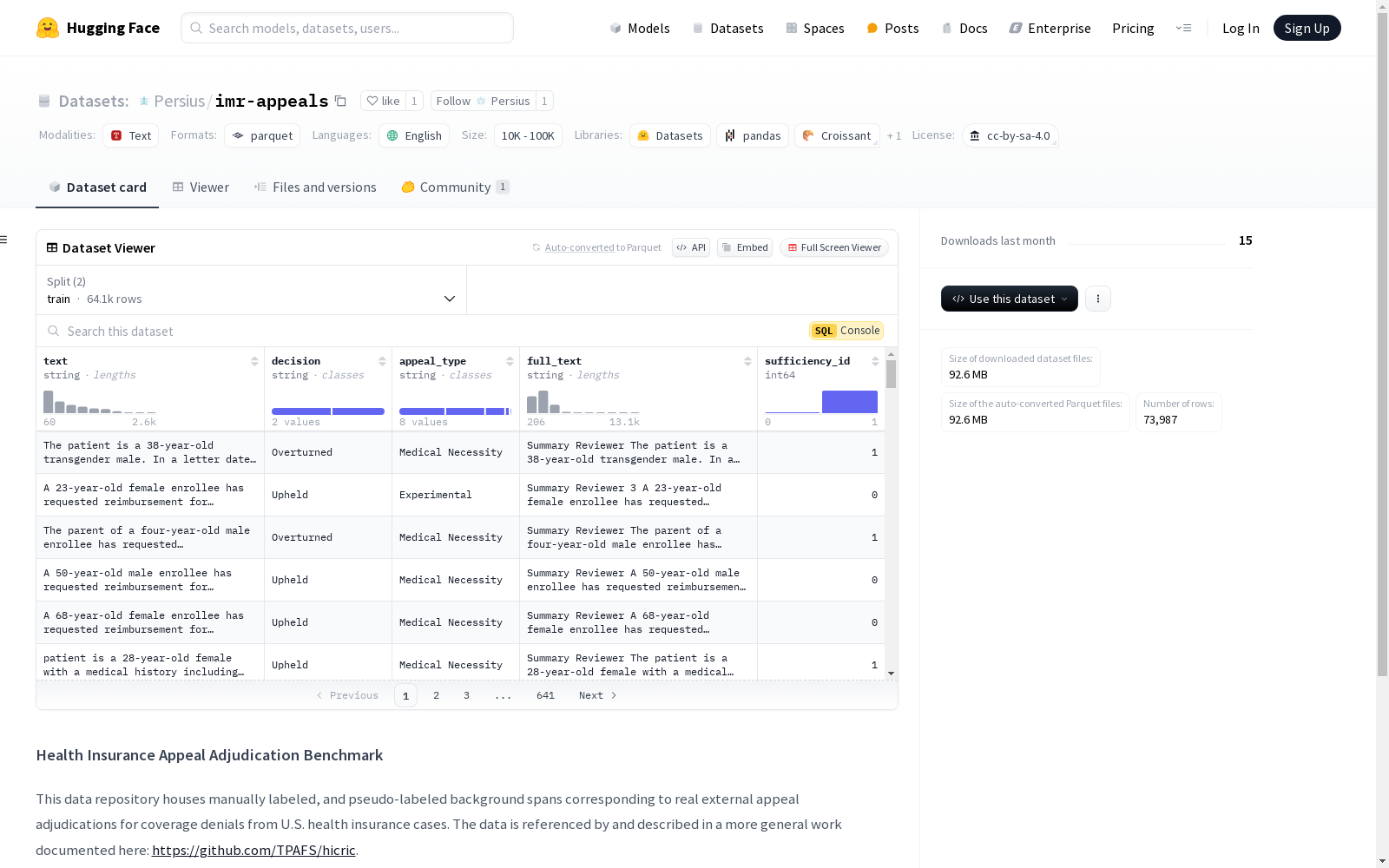This screenshot has width=1389, height=868.
Task: Open the API button in viewer
Action: pyautogui.click(x=691, y=247)
